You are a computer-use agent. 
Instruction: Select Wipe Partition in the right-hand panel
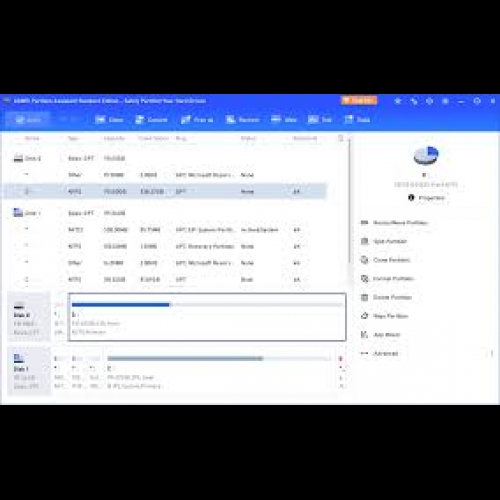click(385, 316)
